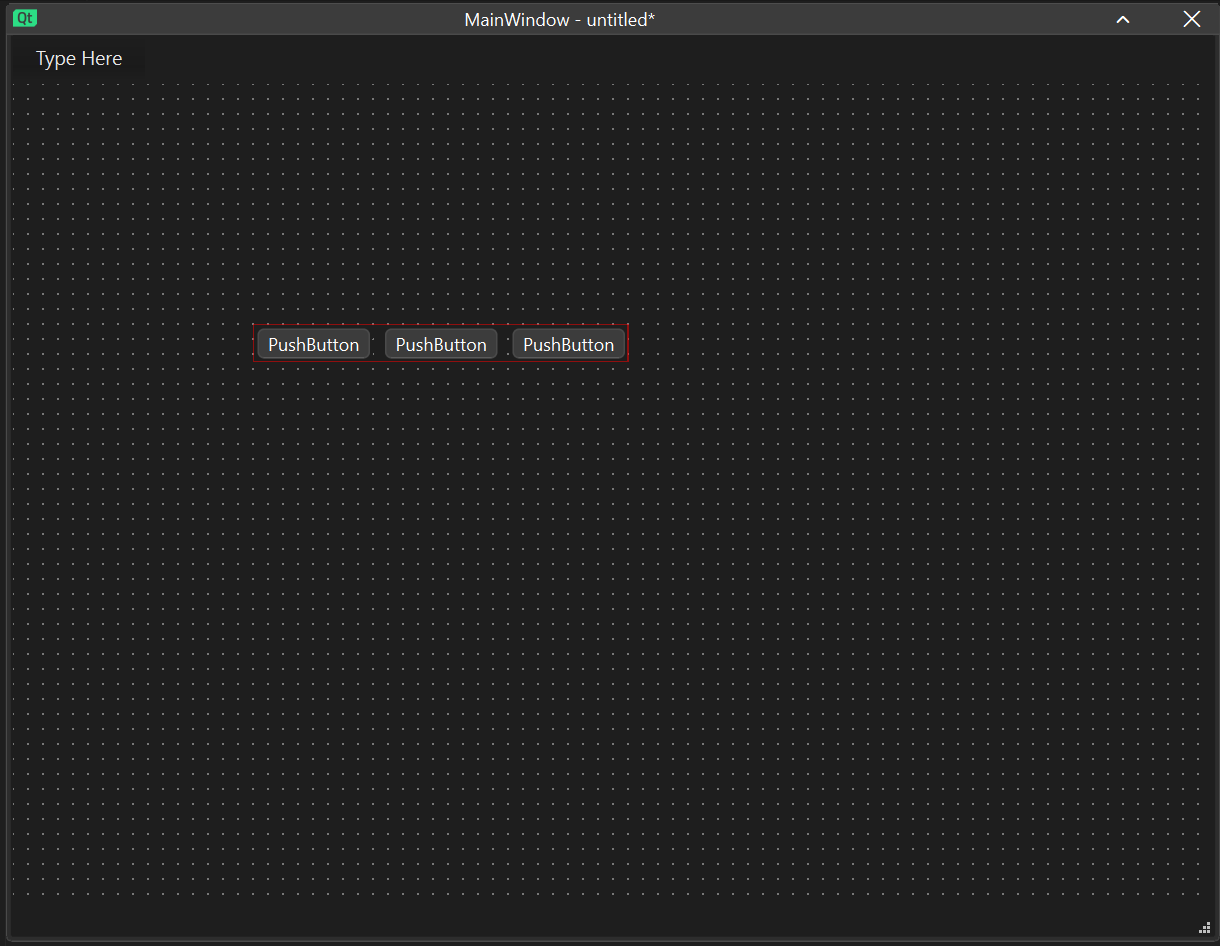Click the green Qt logo icon
Viewport: 1220px width, 946px height.
(x=25, y=18)
